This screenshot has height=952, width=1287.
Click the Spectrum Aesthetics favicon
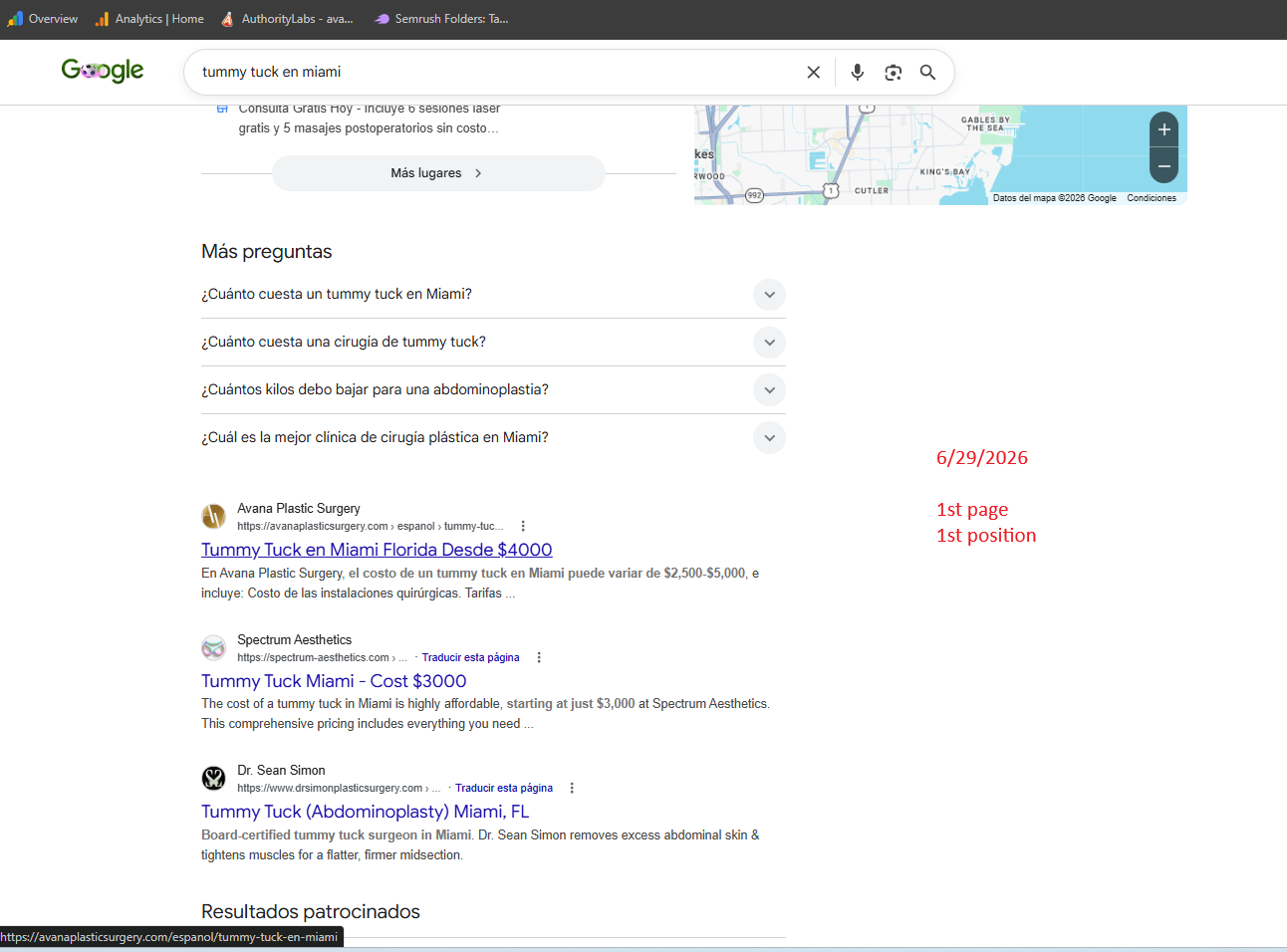(x=213, y=647)
